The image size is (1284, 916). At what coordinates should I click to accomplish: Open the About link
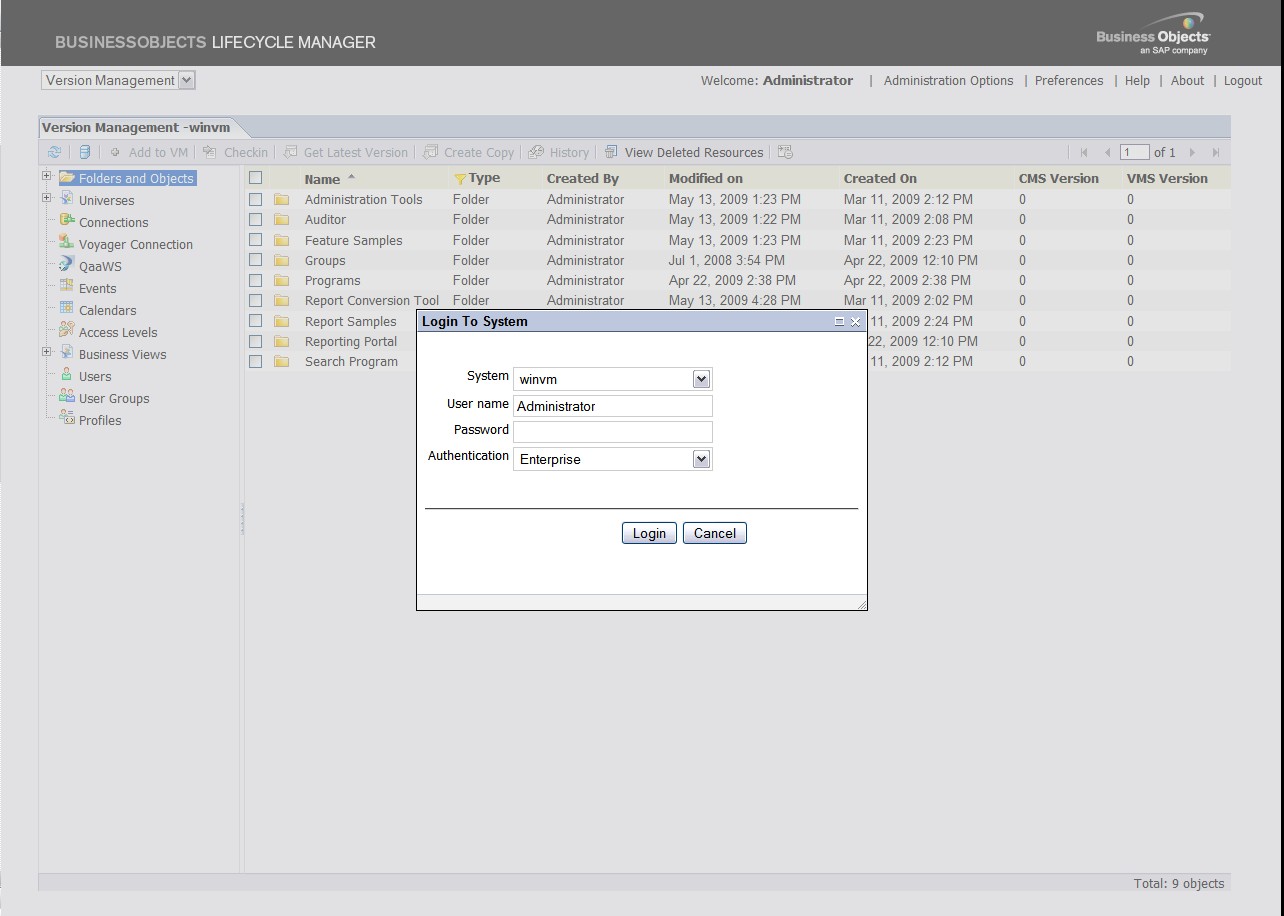[x=1187, y=81]
